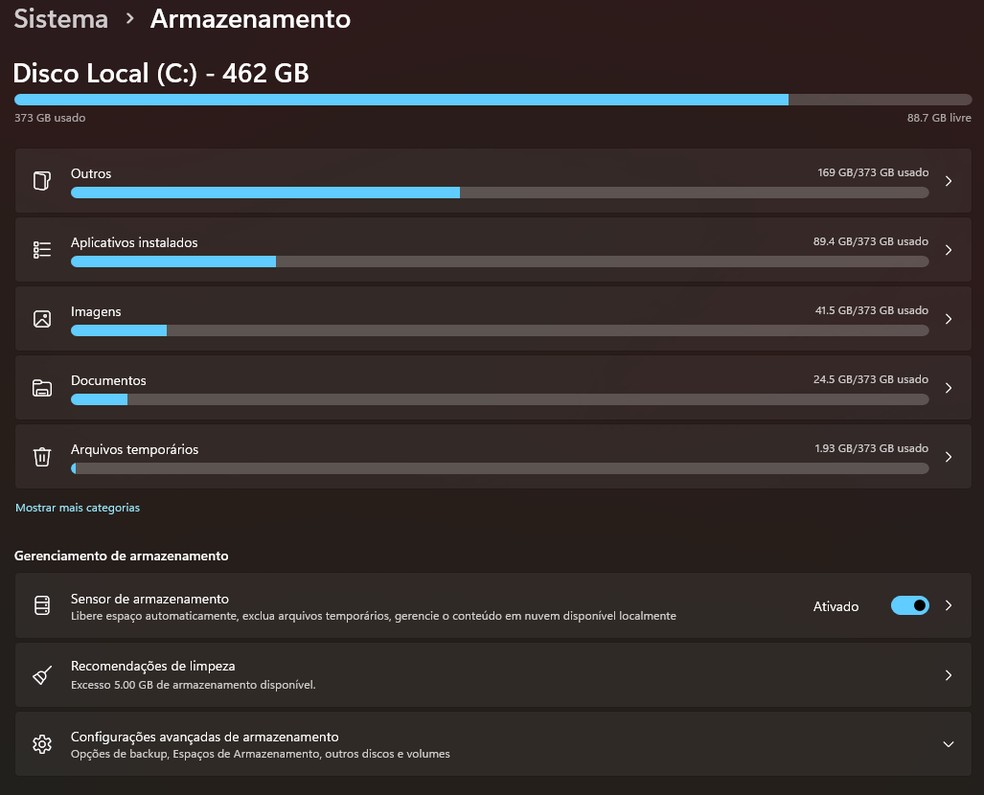Open Recomendações de limpeza chevron arrow
Image resolution: width=984 pixels, height=795 pixels.
(x=948, y=675)
